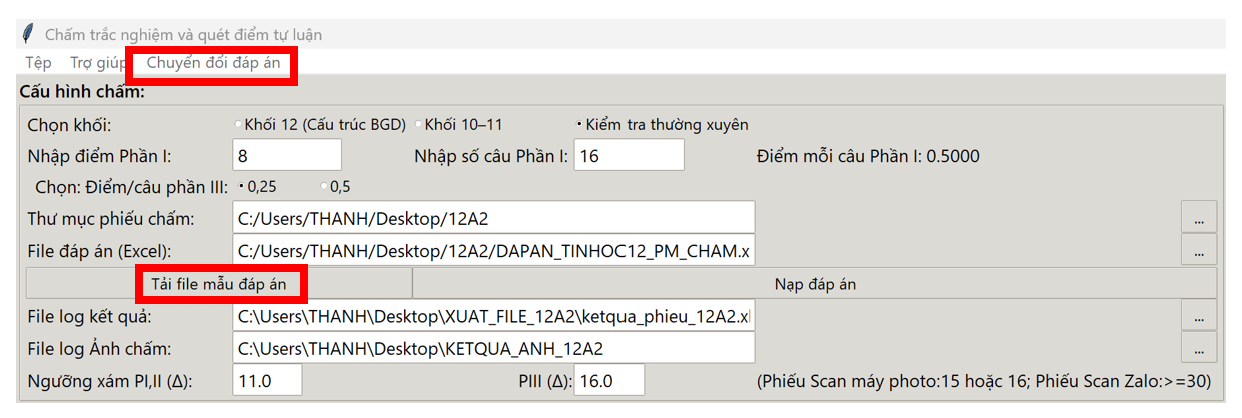The width and height of the screenshot is (1242, 418).
Task: Browse for File log kết quả path
Action: pos(1199,316)
